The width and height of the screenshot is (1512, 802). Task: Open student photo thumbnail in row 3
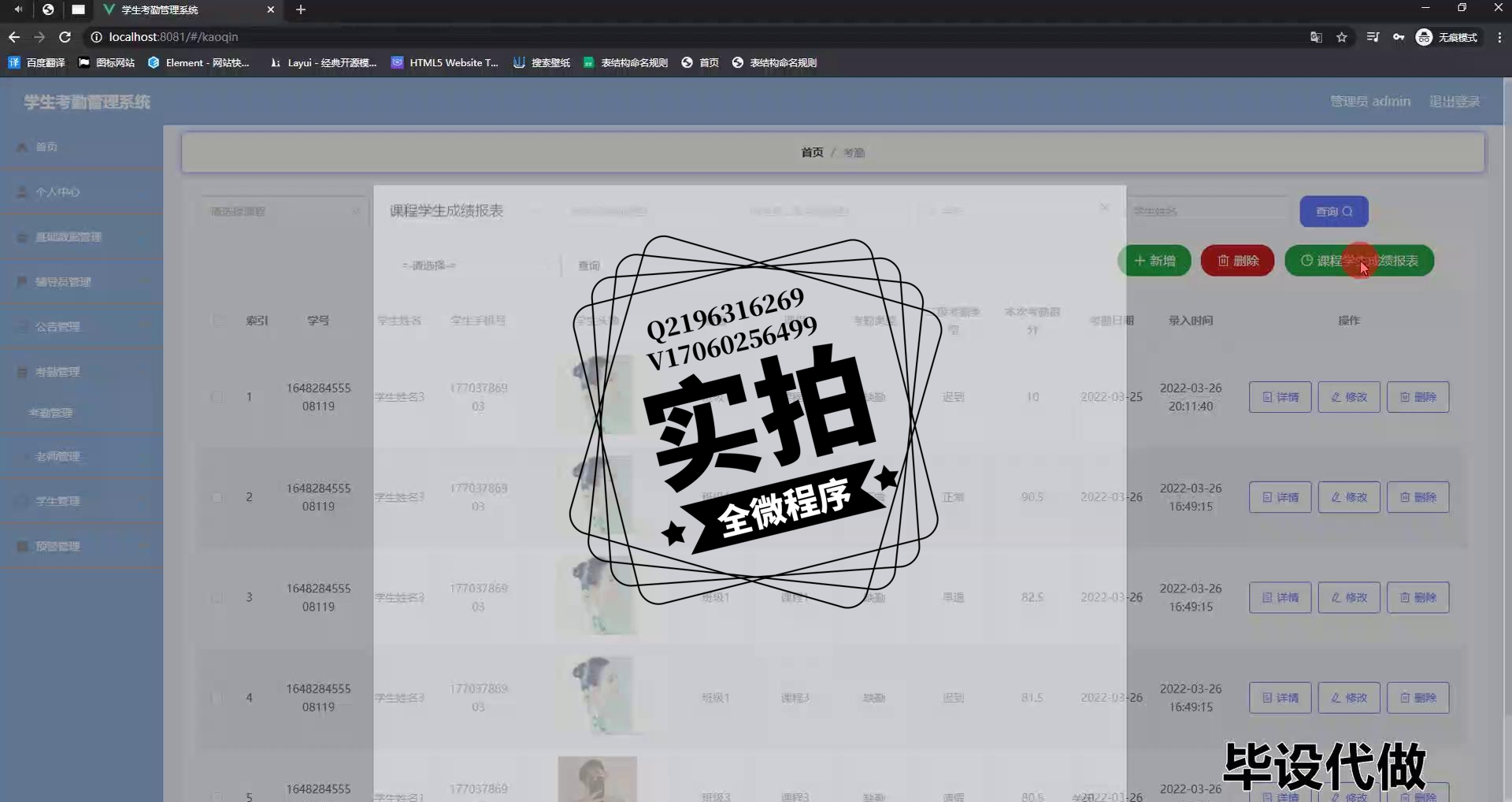pos(596,597)
